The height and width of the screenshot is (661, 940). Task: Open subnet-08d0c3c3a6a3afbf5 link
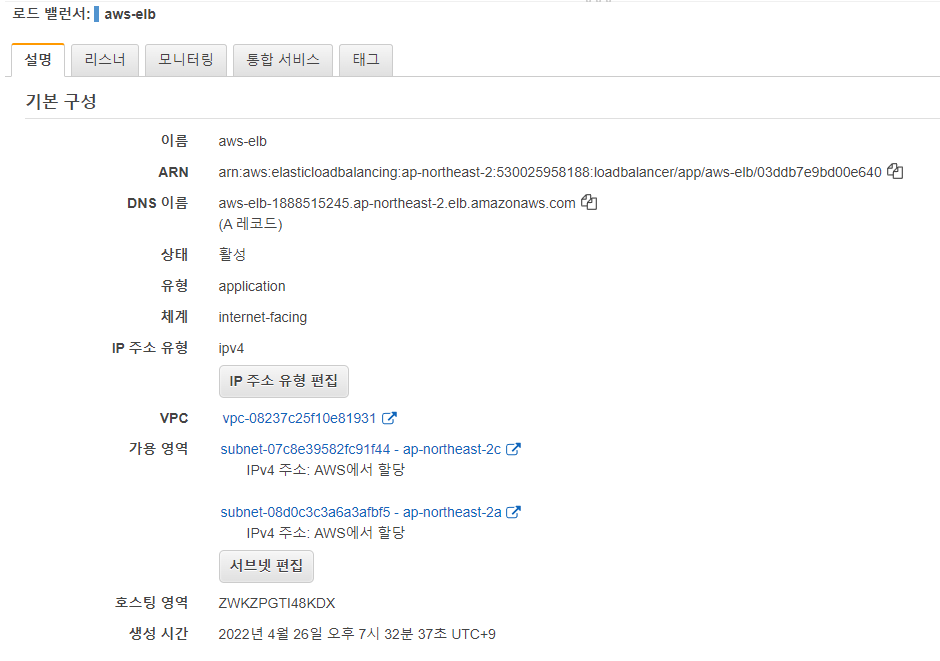(x=360, y=512)
